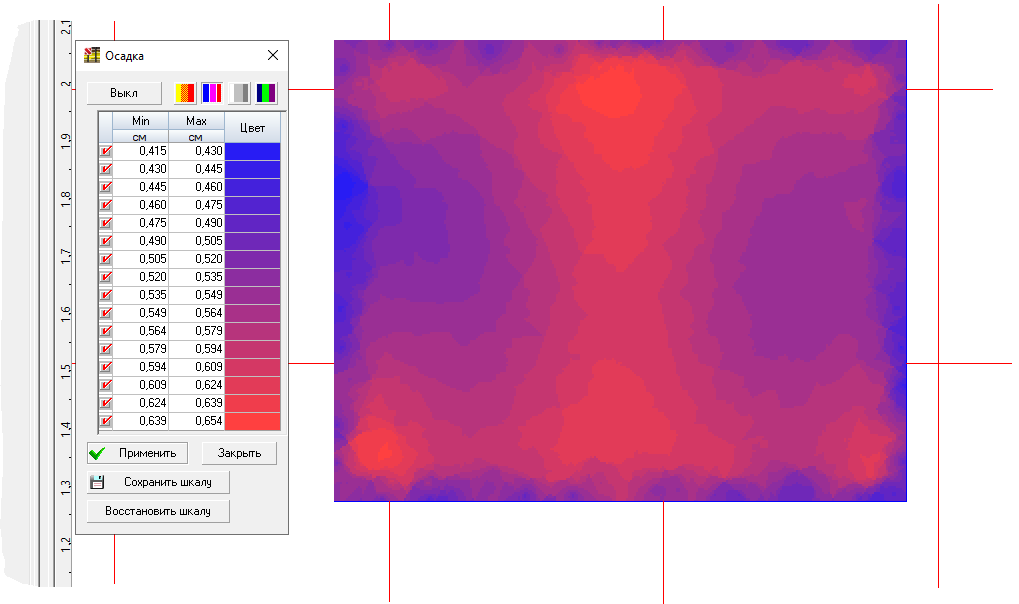Click Восстановить шкалу button
The width and height of the screenshot is (1019, 604).
pyautogui.click(x=158, y=511)
